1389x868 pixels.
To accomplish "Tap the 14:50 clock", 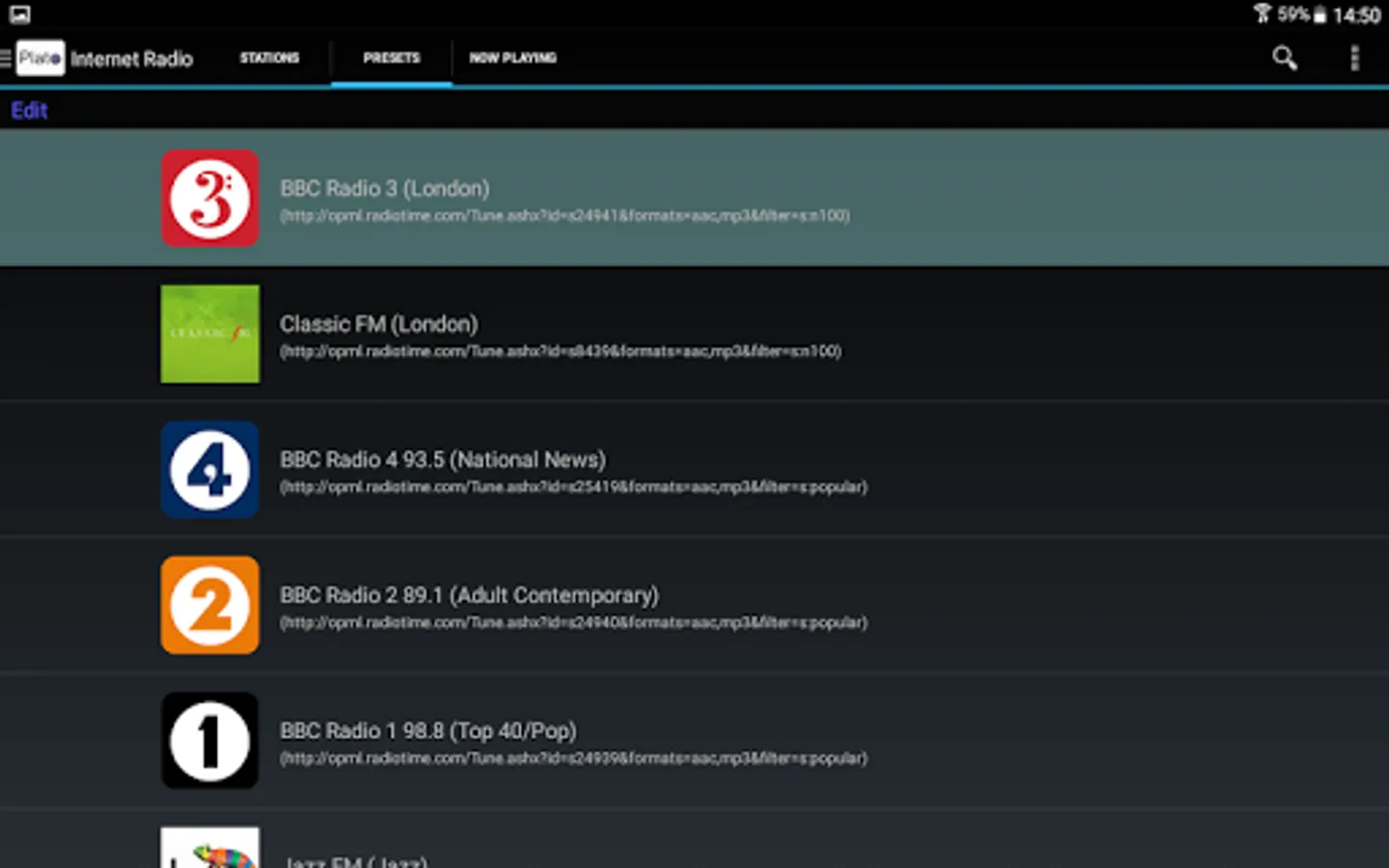I will (1356, 14).
